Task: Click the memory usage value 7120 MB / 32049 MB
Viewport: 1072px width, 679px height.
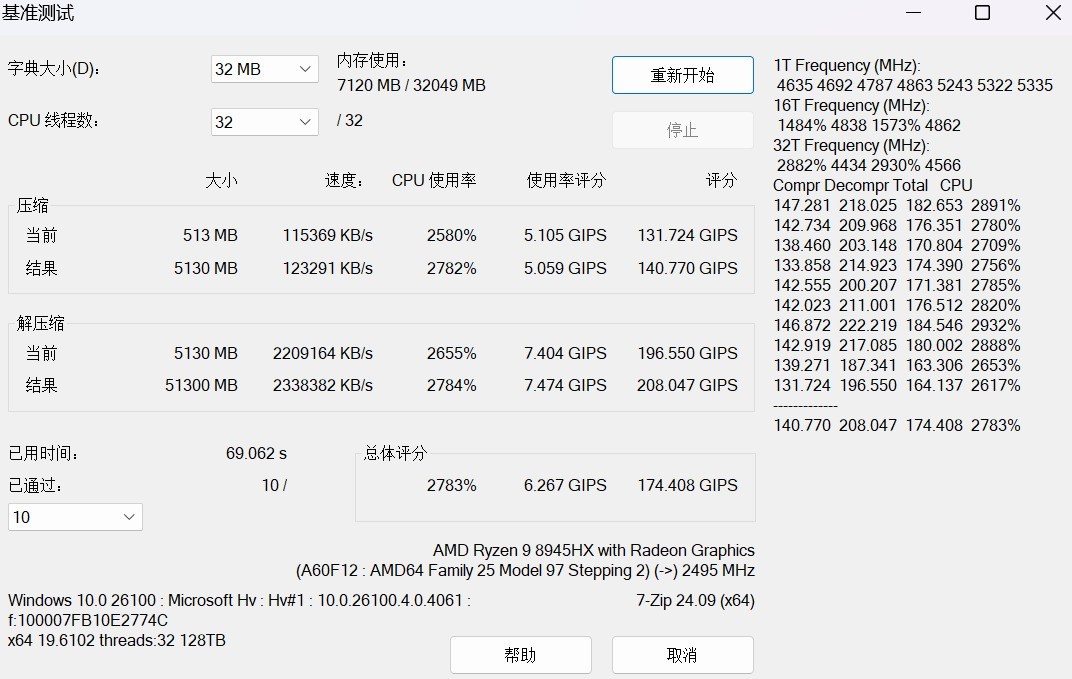Action: click(x=411, y=85)
